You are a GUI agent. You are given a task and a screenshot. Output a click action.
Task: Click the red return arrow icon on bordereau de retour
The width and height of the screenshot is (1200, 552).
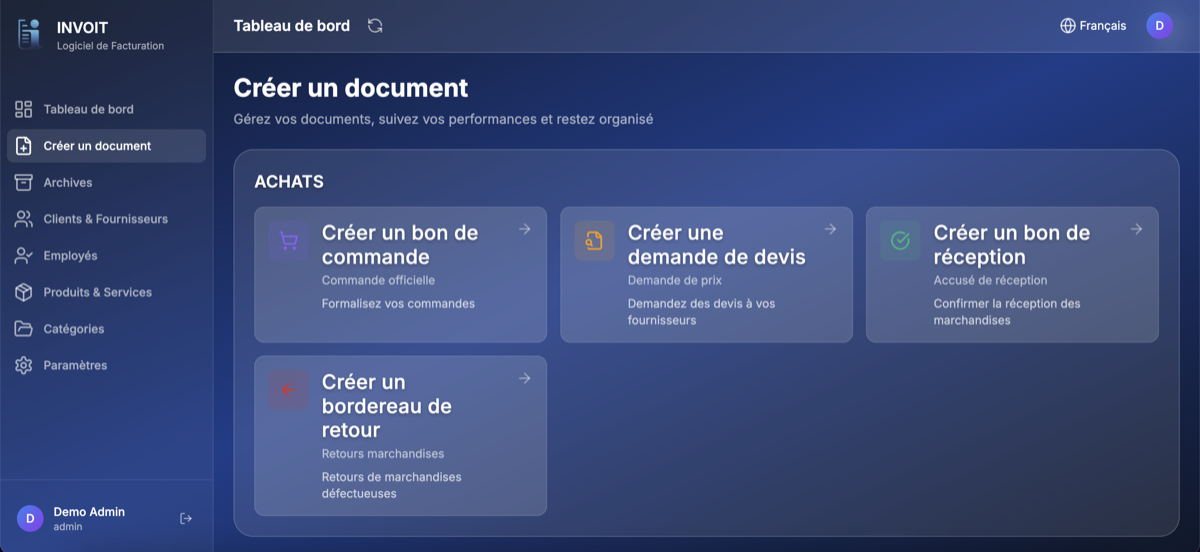(x=289, y=390)
